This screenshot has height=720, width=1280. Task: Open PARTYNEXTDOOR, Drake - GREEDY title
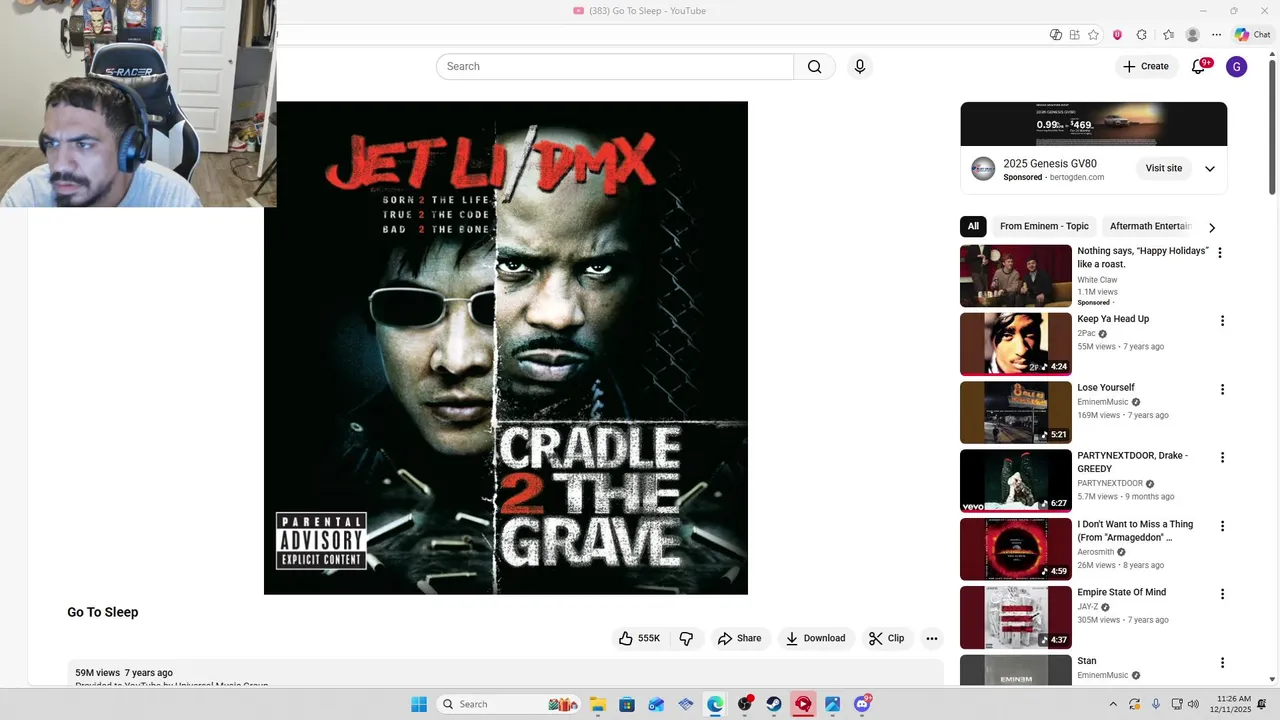point(1132,462)
